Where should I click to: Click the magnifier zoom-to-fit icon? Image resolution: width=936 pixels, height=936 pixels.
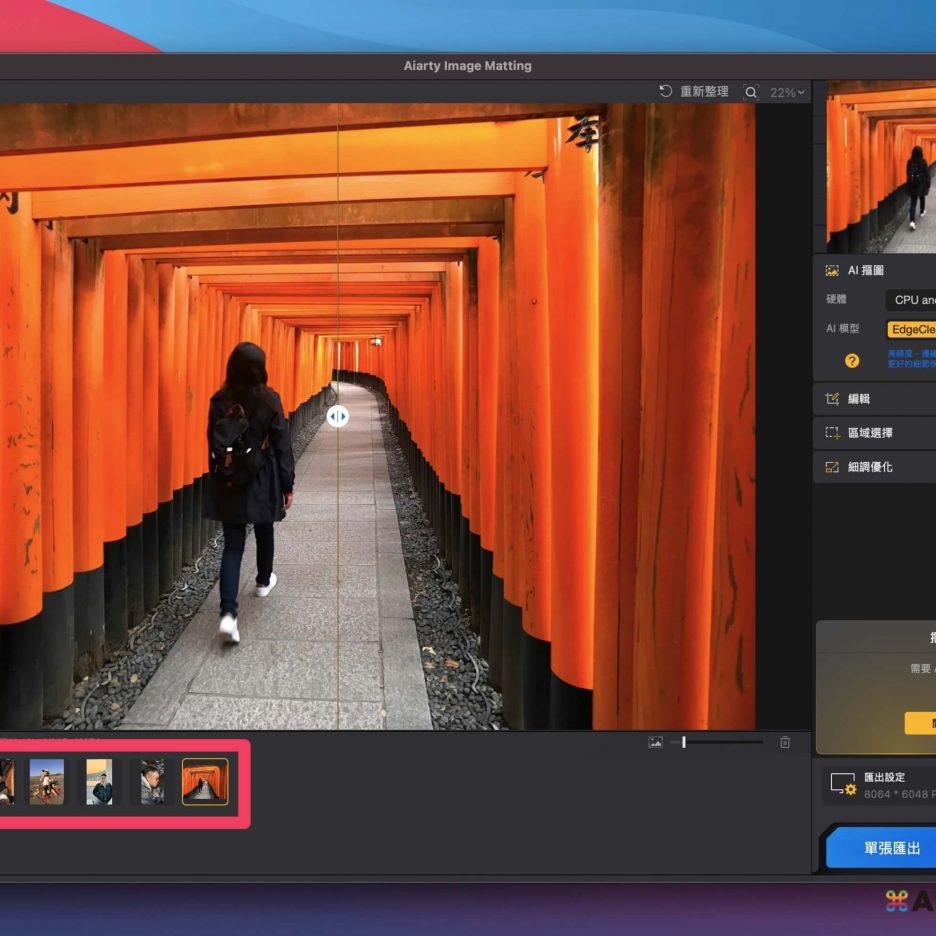tap(751, 92)
